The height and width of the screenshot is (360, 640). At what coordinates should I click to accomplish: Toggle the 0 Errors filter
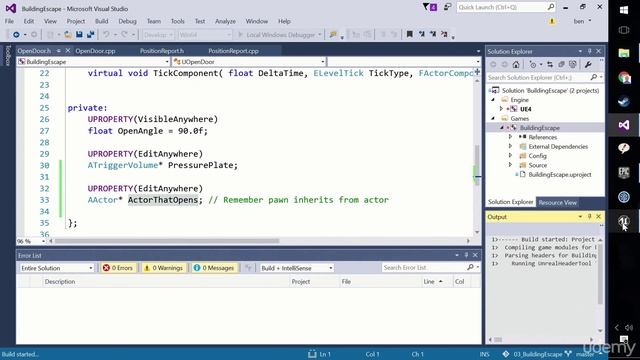(x=118, y=268)
